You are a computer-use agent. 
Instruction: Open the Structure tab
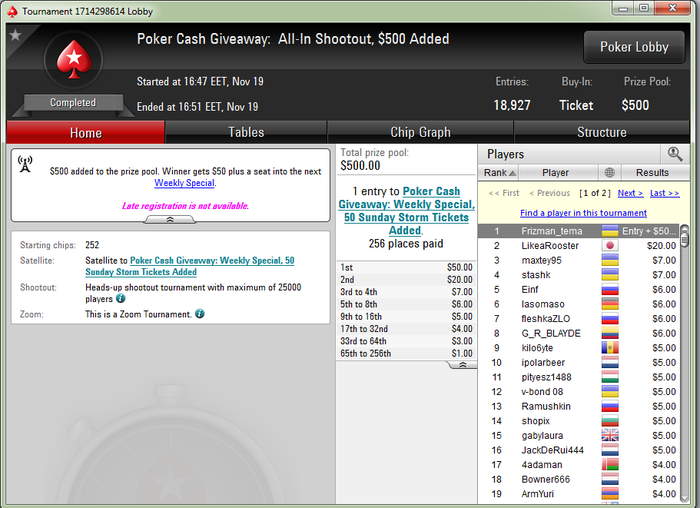click(601, 132)
